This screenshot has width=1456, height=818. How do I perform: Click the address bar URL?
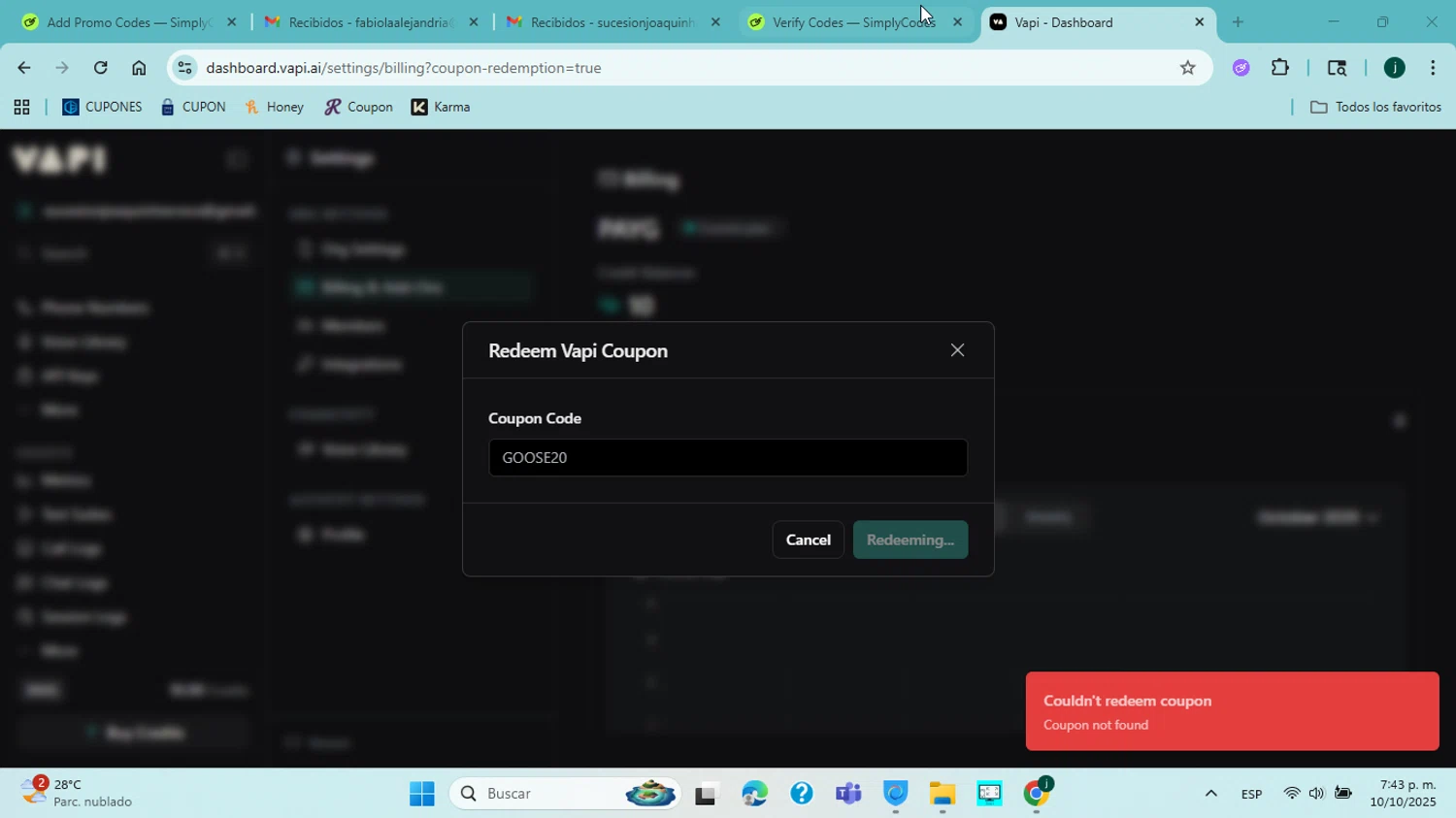[404, 68]
